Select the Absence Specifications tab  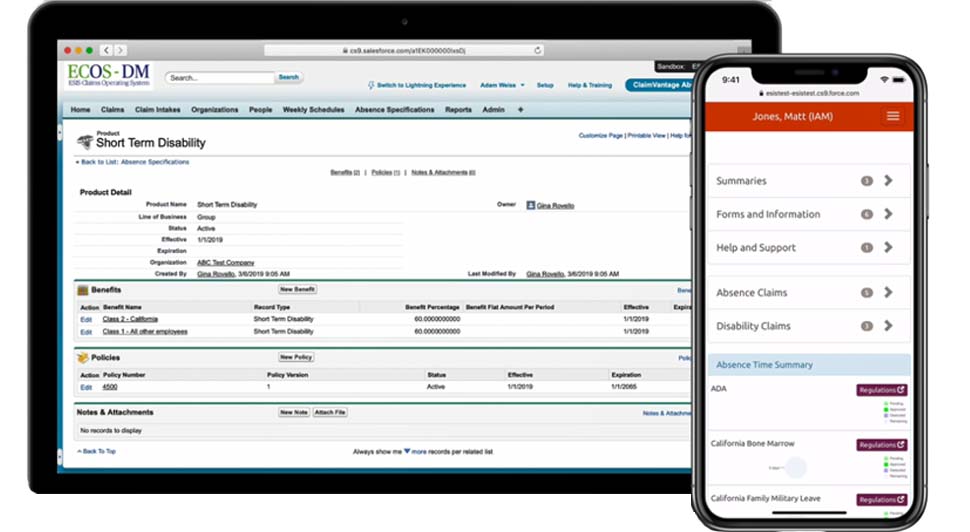[395, 109]
